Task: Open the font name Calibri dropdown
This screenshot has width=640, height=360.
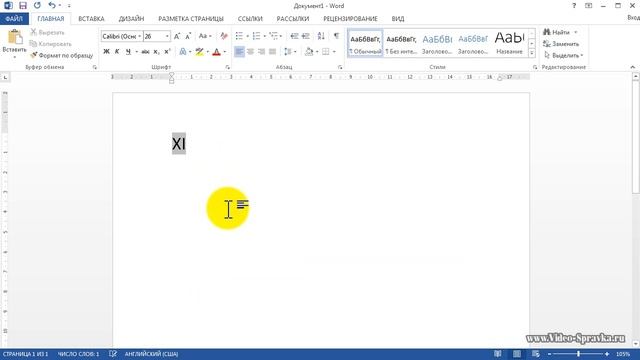Action: click(139, 36)
